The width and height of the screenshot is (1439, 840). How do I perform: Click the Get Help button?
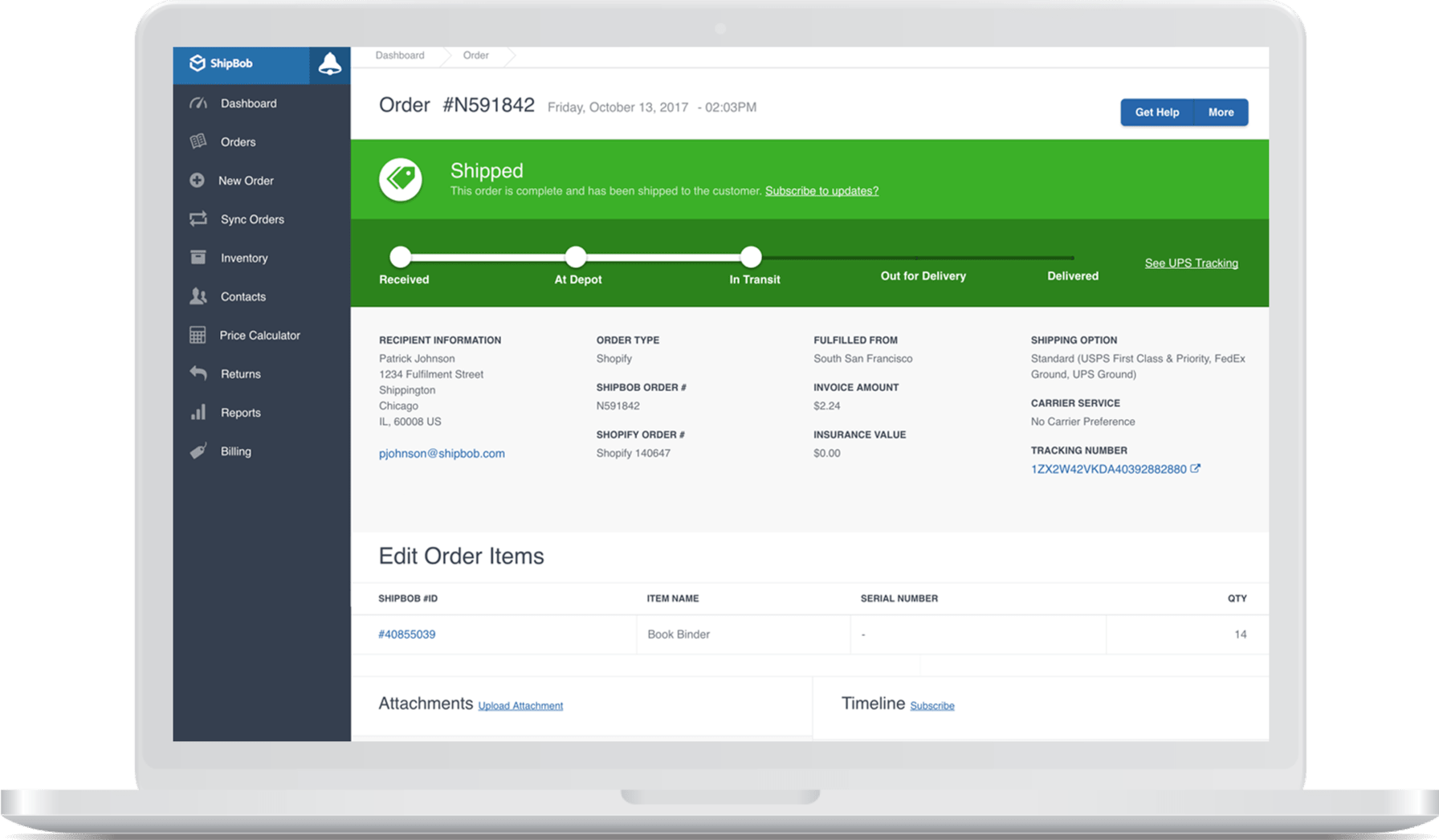(1157, 112)
